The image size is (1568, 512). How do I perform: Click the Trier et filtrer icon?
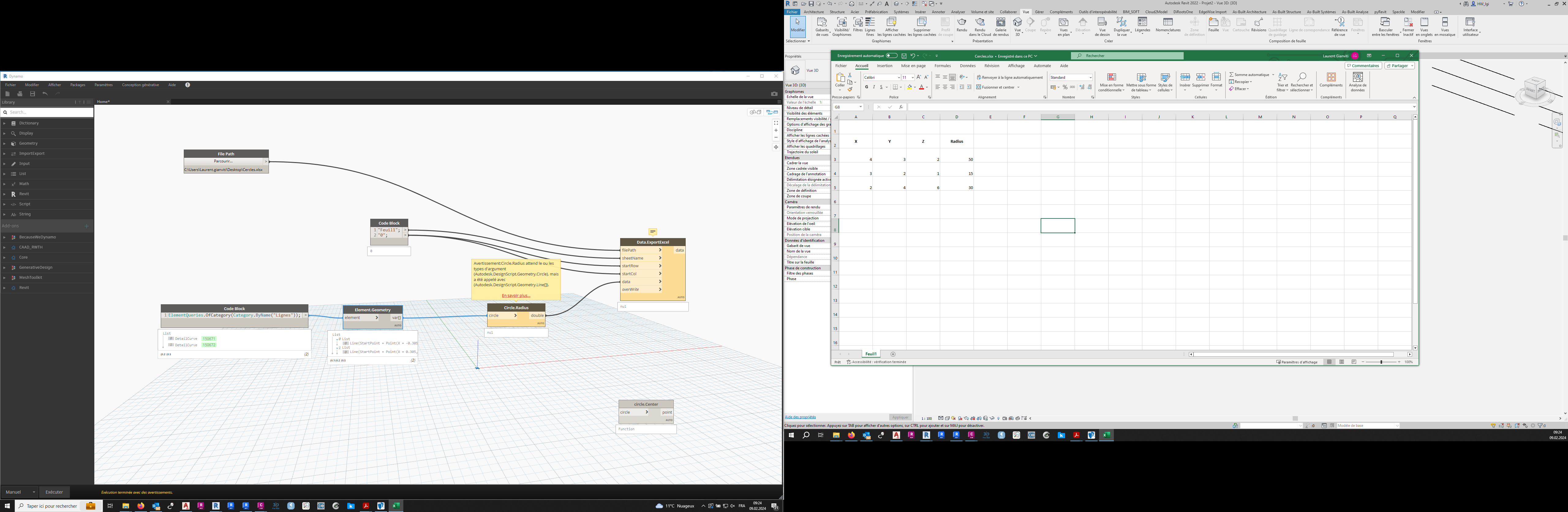click(x=1283, y=77)
